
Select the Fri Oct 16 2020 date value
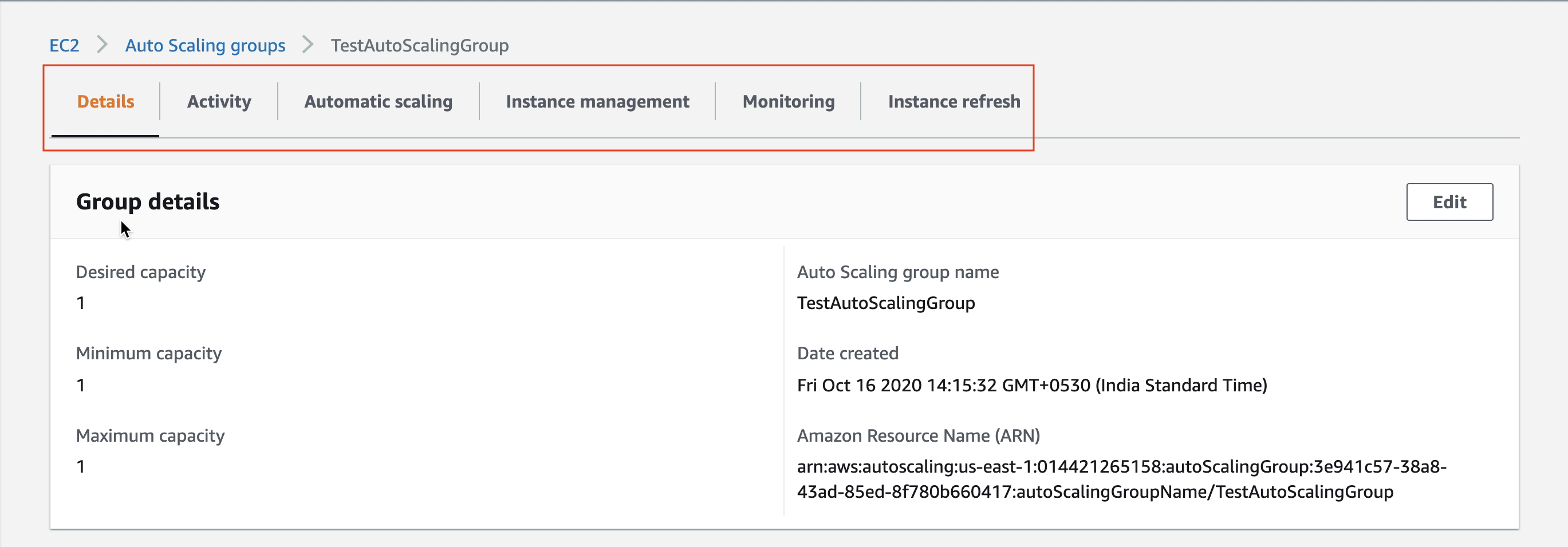point(1032,385)
